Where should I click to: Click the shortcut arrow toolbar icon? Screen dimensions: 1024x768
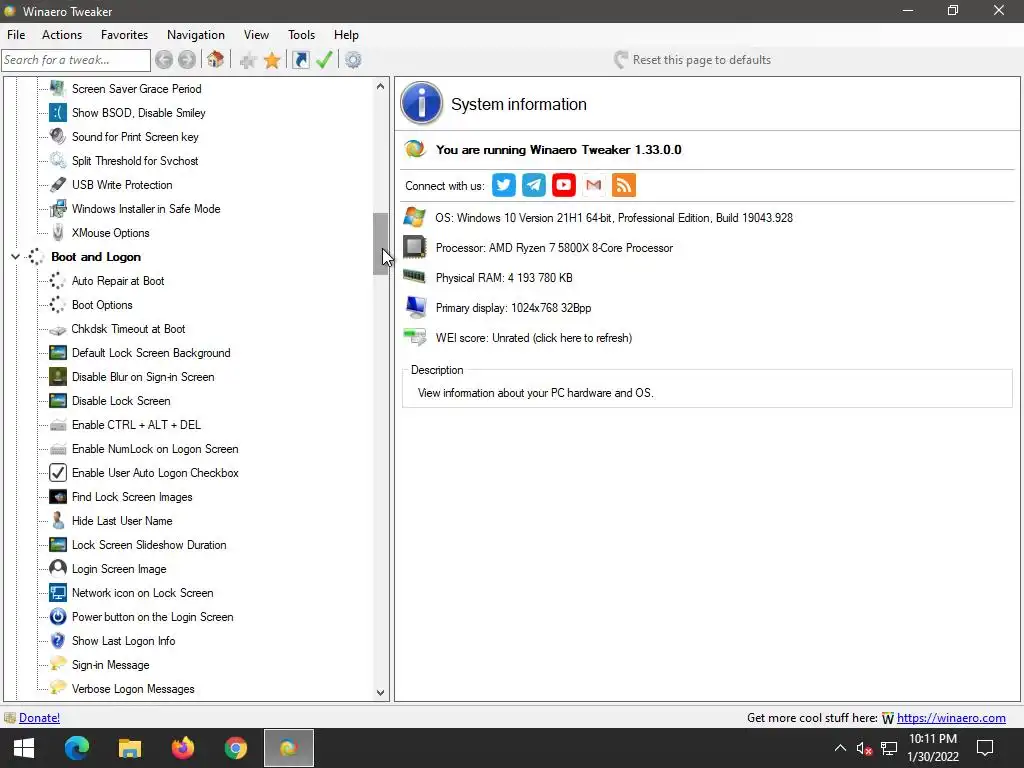(300, 60)
